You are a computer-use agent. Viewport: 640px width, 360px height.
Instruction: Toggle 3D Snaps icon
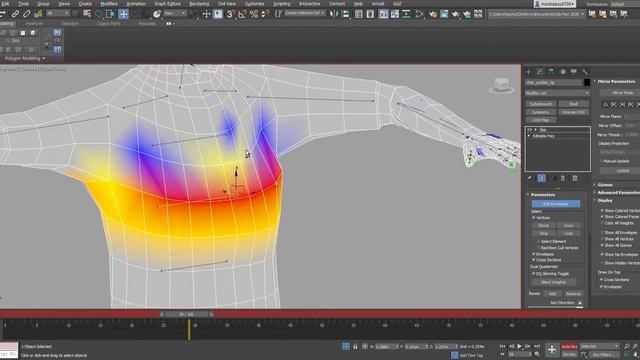tap(231, 14)
